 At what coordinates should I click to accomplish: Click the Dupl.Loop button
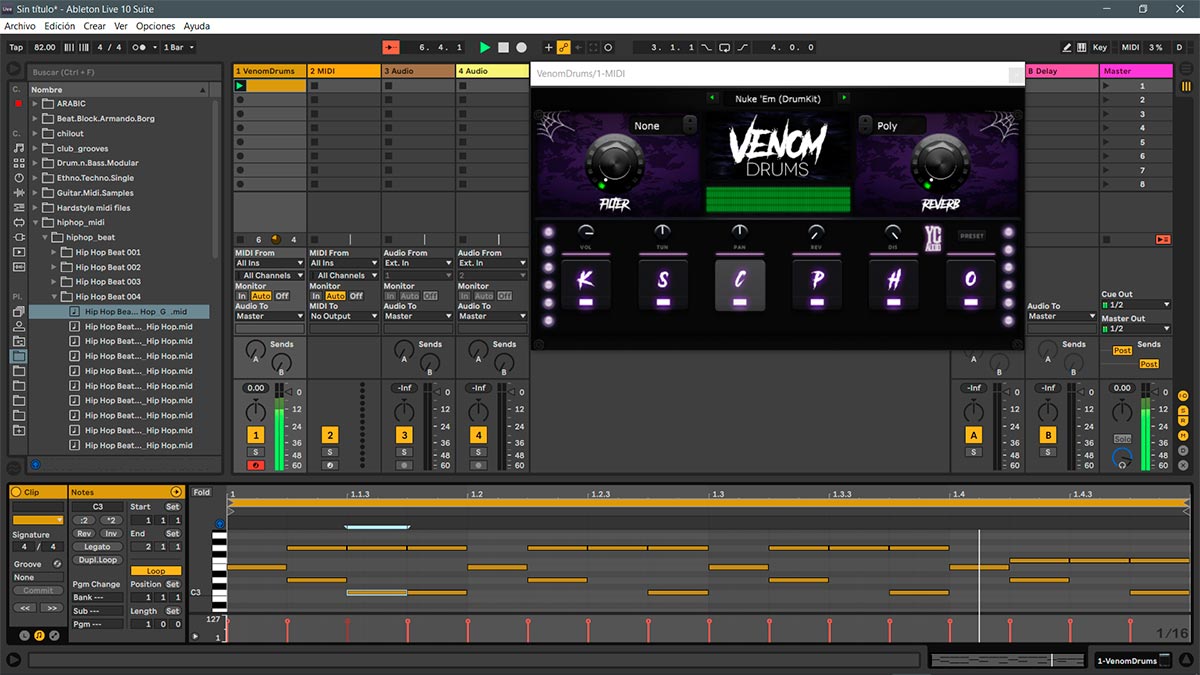click(97, 560)
